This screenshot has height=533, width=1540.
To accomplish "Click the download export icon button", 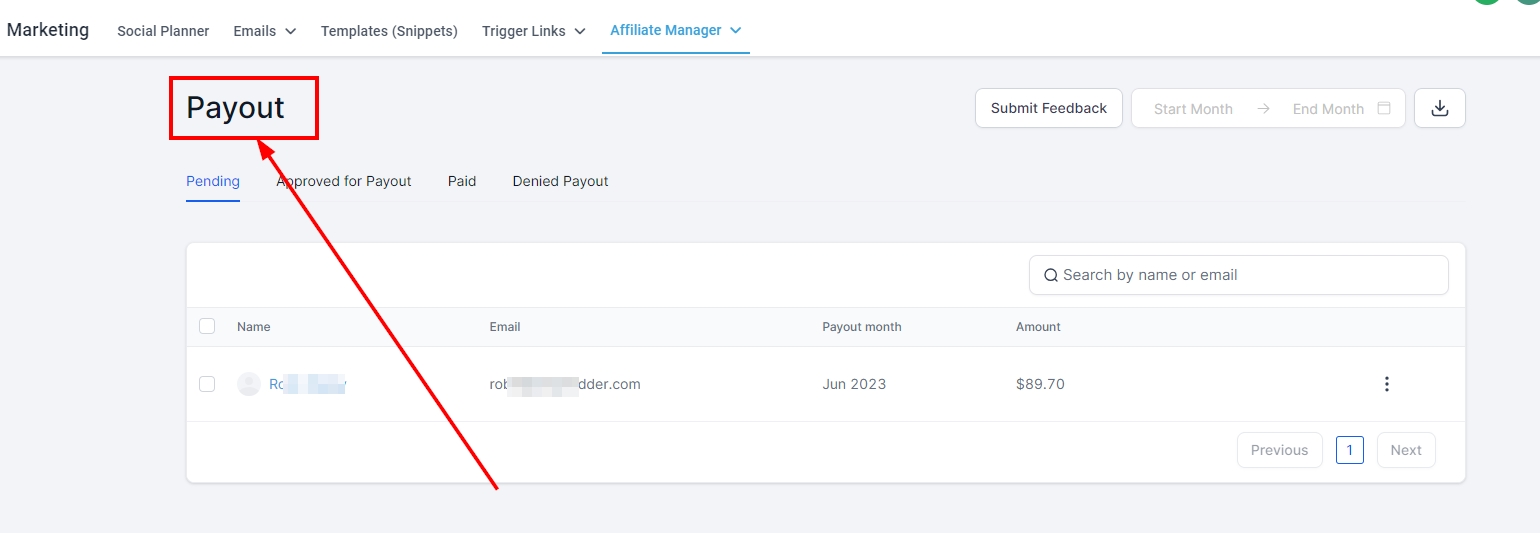I will (1439, 108).
